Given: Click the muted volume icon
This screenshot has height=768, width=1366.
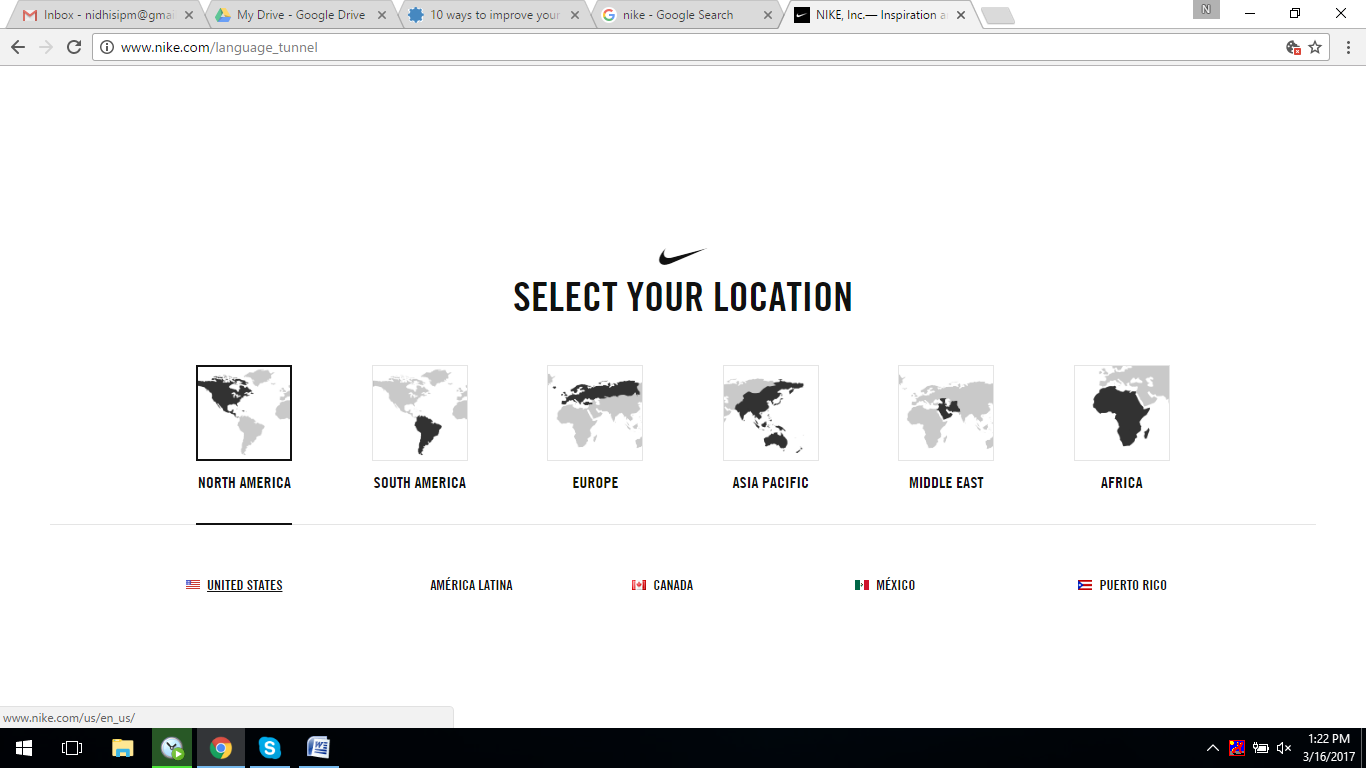Looking at the screenshot, I should point(1285,748).
